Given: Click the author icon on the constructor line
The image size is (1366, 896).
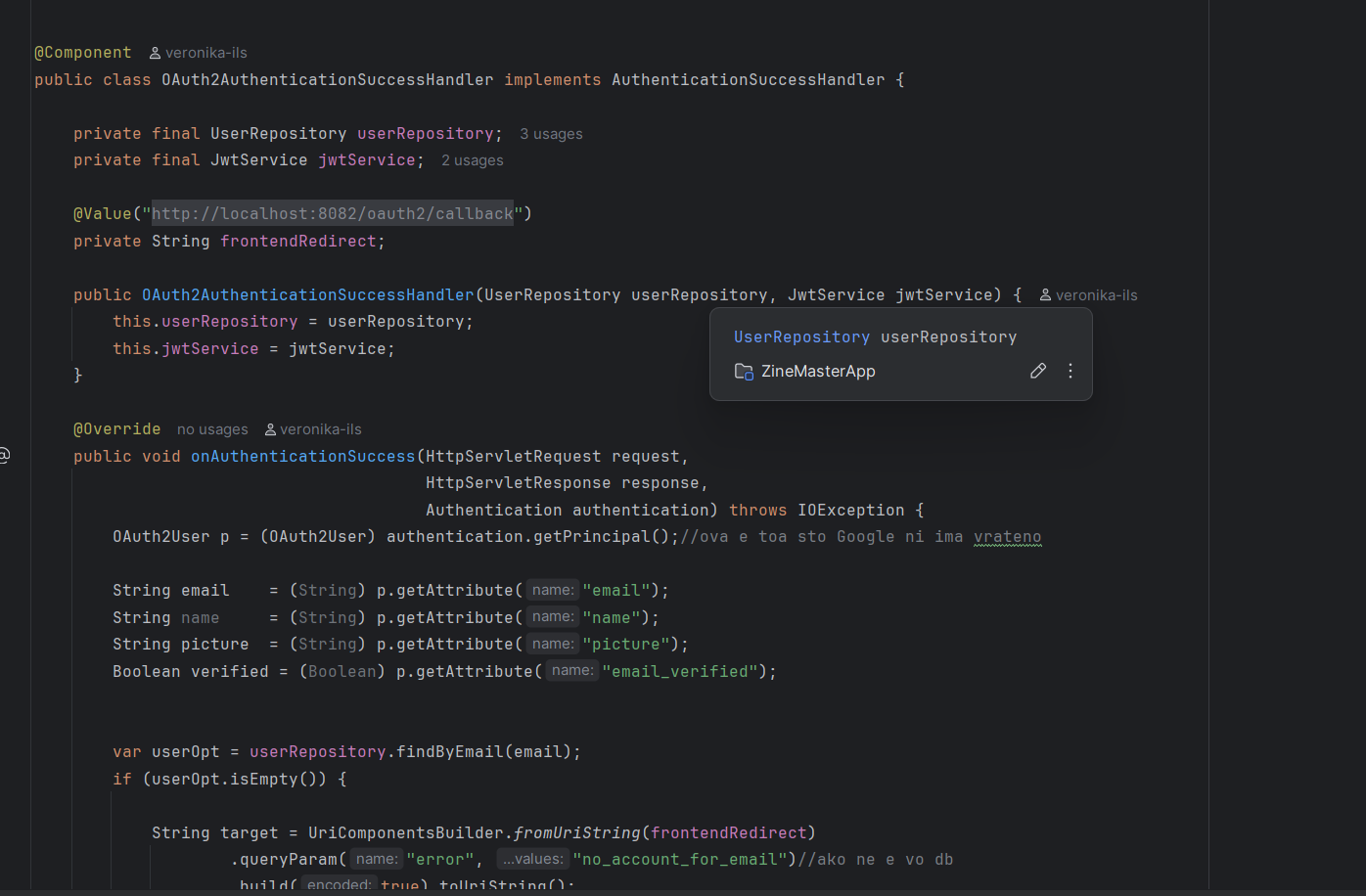Looking at the screenshot, I should (x=1045, y=295).
